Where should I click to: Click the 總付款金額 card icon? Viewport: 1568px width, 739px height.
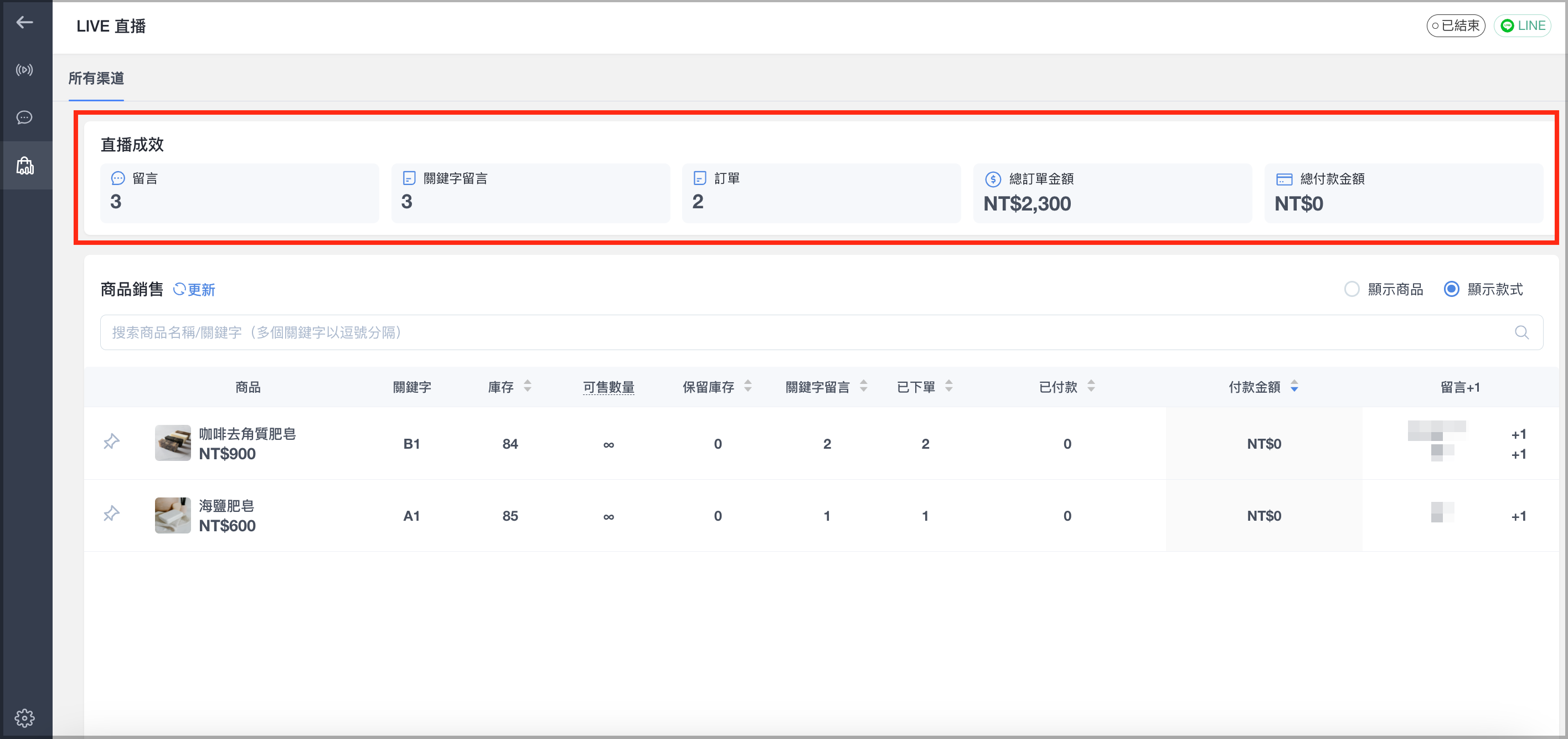click(x=1285, y=179)
